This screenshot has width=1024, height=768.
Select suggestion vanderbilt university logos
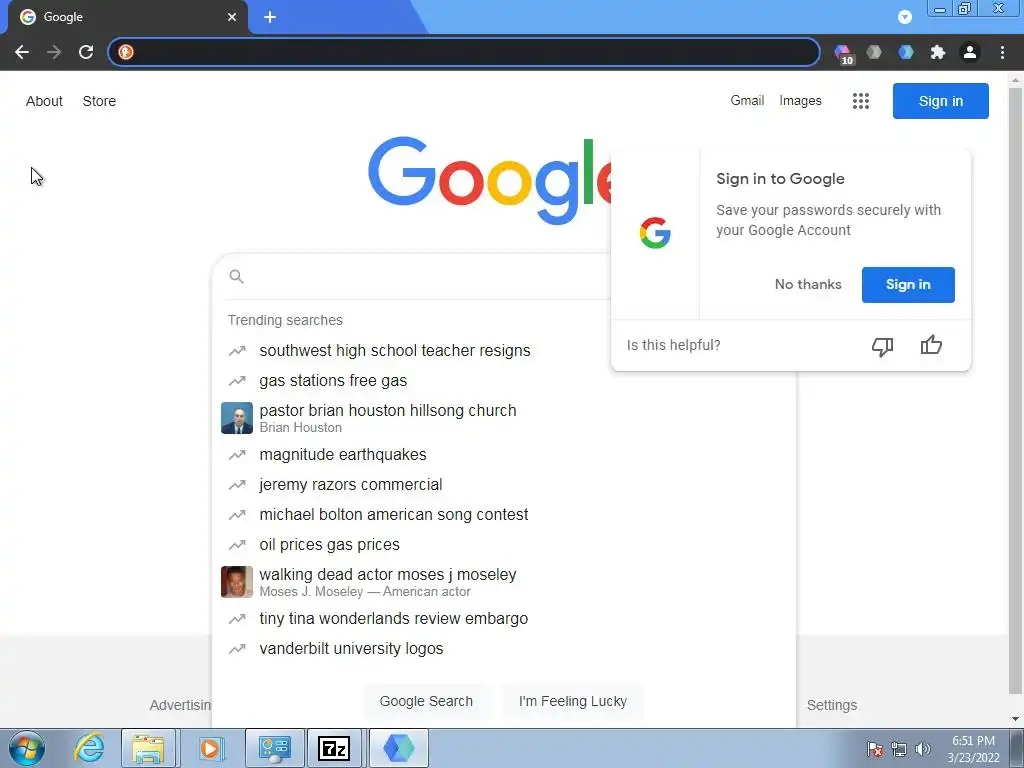pos(504,648)
